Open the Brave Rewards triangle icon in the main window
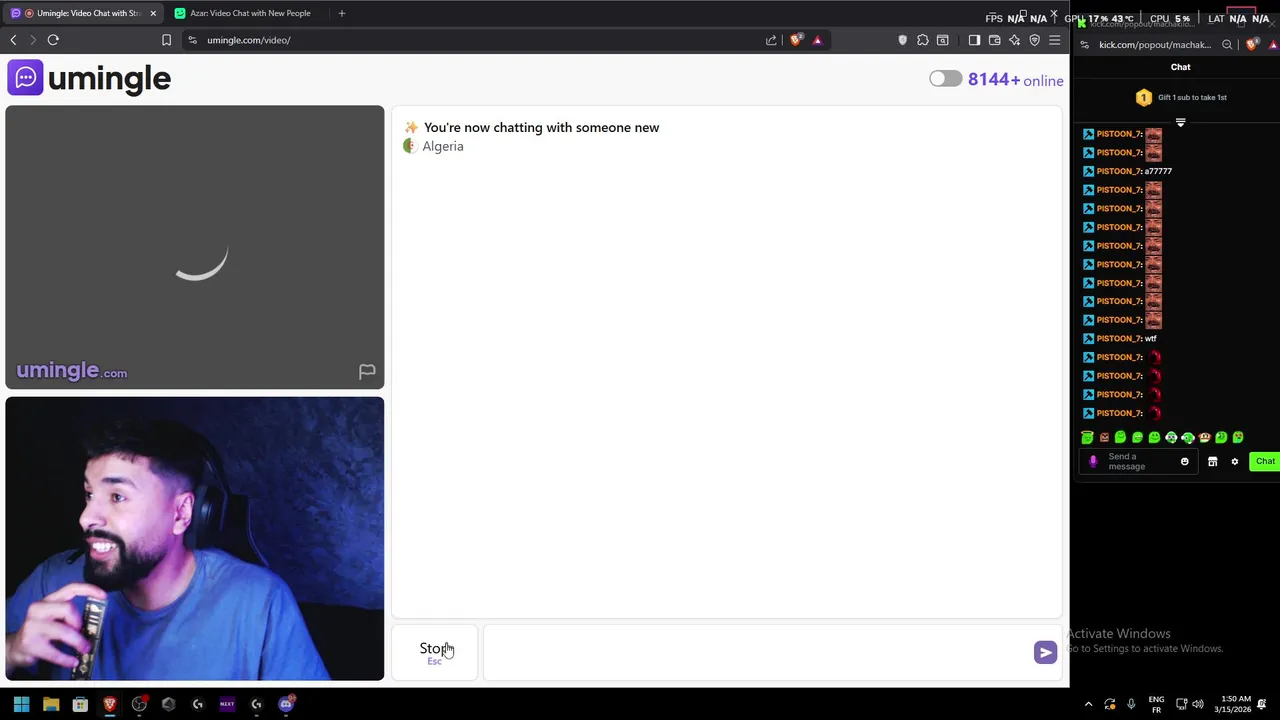The image size is (1280, 720). coord(817,40)
